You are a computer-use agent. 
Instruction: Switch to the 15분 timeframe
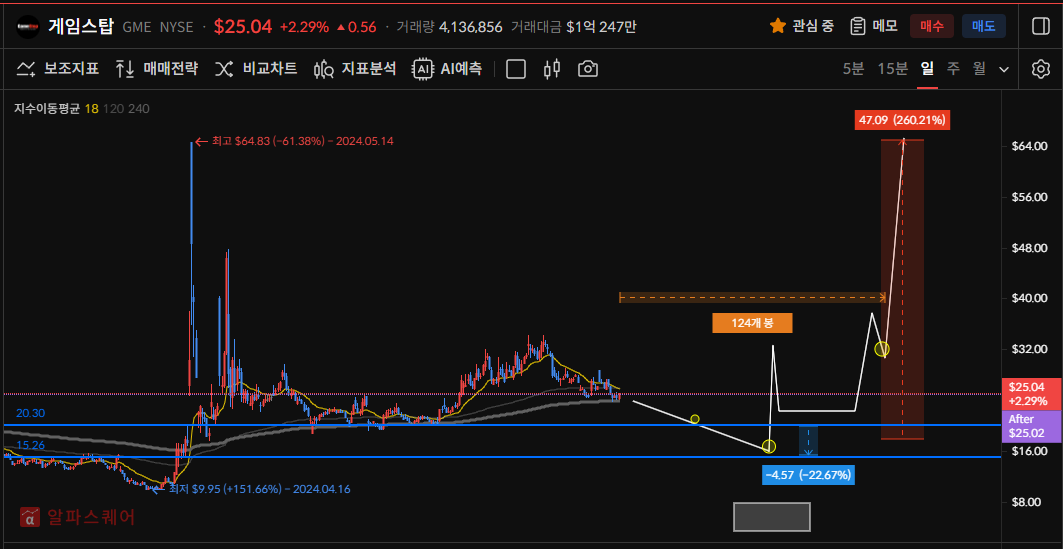[892, 68]
